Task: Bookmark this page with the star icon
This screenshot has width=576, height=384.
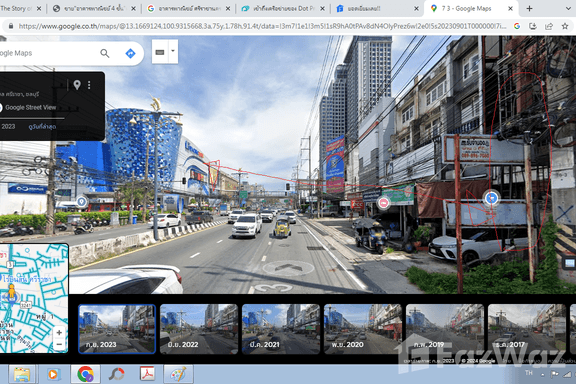Action: click(565, 26)
